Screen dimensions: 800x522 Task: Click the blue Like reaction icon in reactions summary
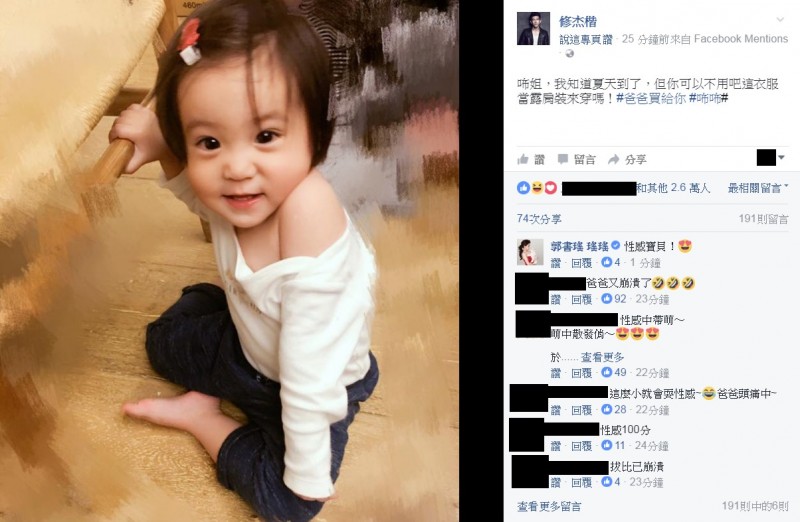pos(523,188)
